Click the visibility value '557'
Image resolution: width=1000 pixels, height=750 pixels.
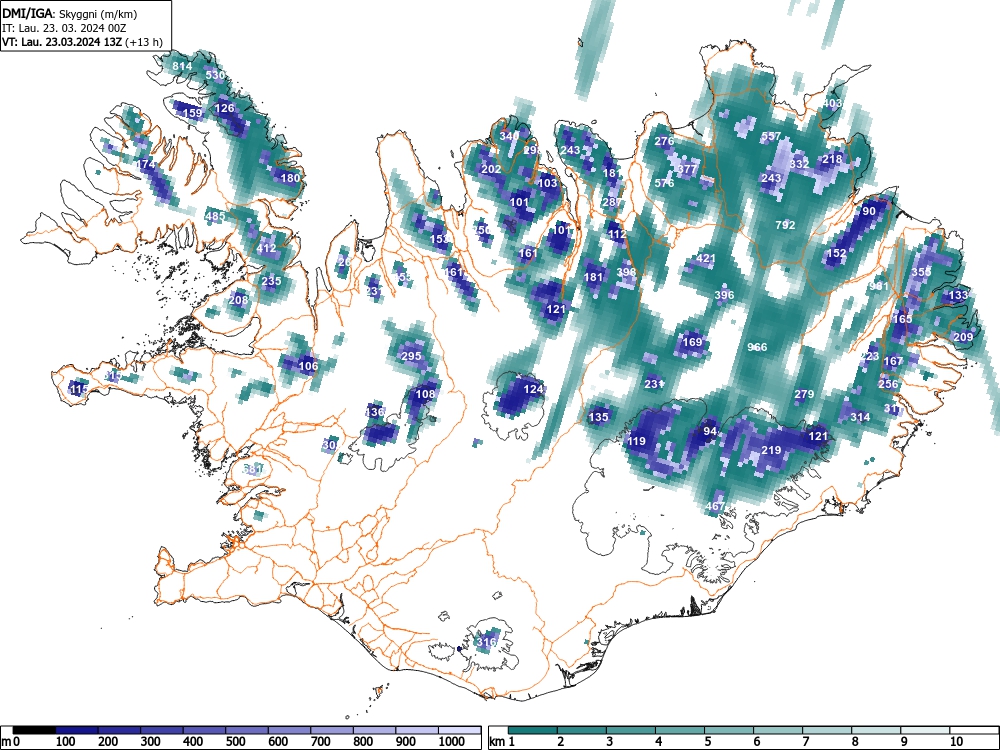771,136
